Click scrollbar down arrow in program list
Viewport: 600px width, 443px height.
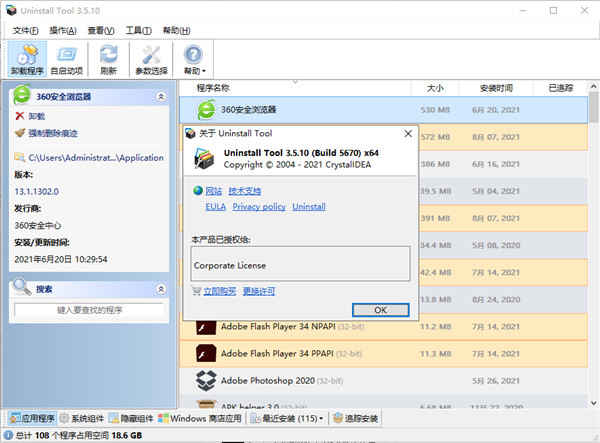(593, 403)
